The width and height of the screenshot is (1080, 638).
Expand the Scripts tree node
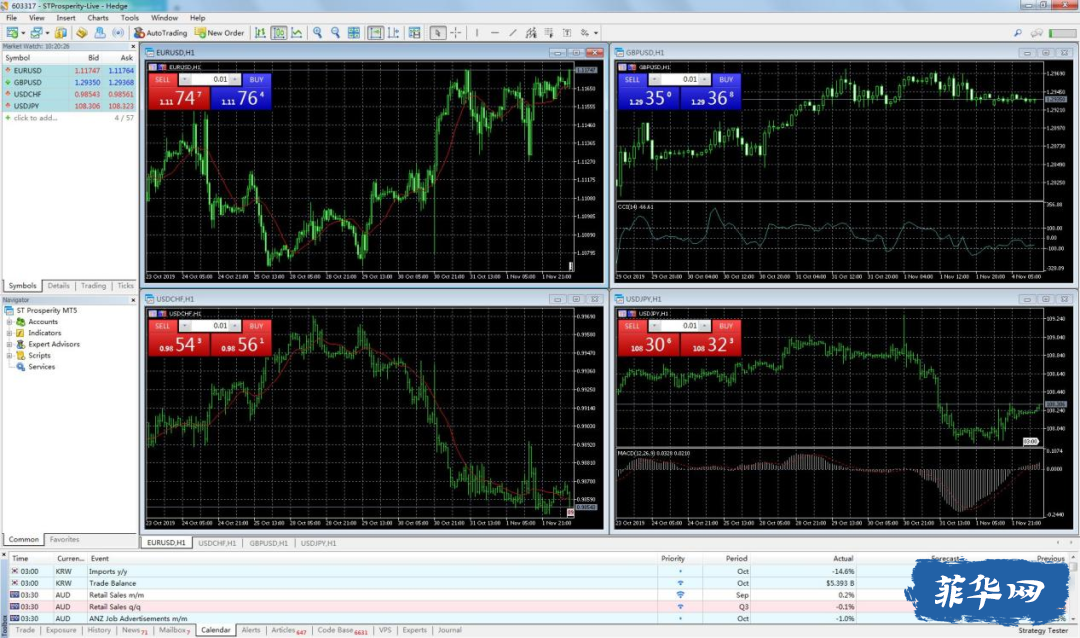[9, 356]
